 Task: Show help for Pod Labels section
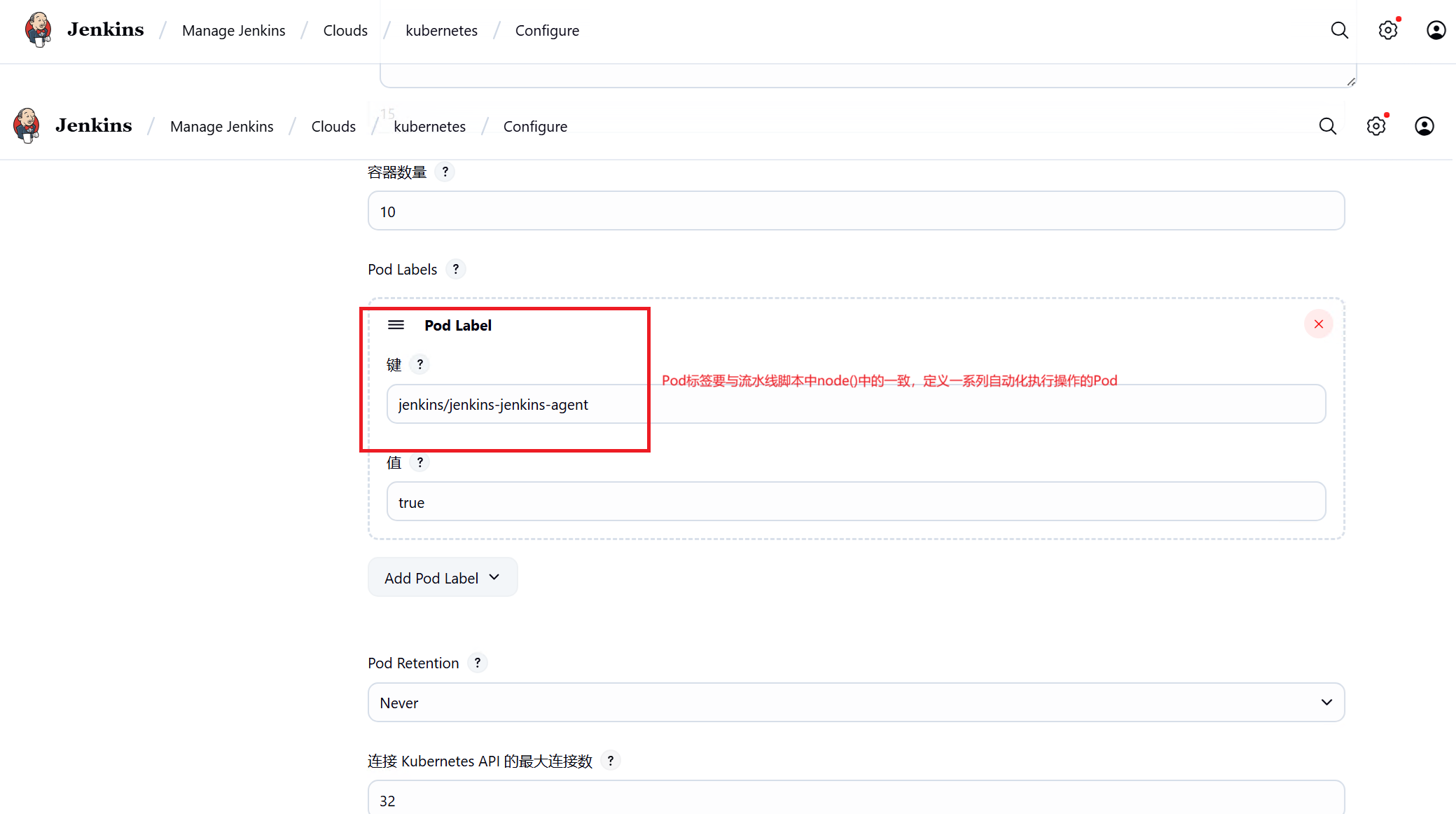pyautogui.click(x=455, y=269)
